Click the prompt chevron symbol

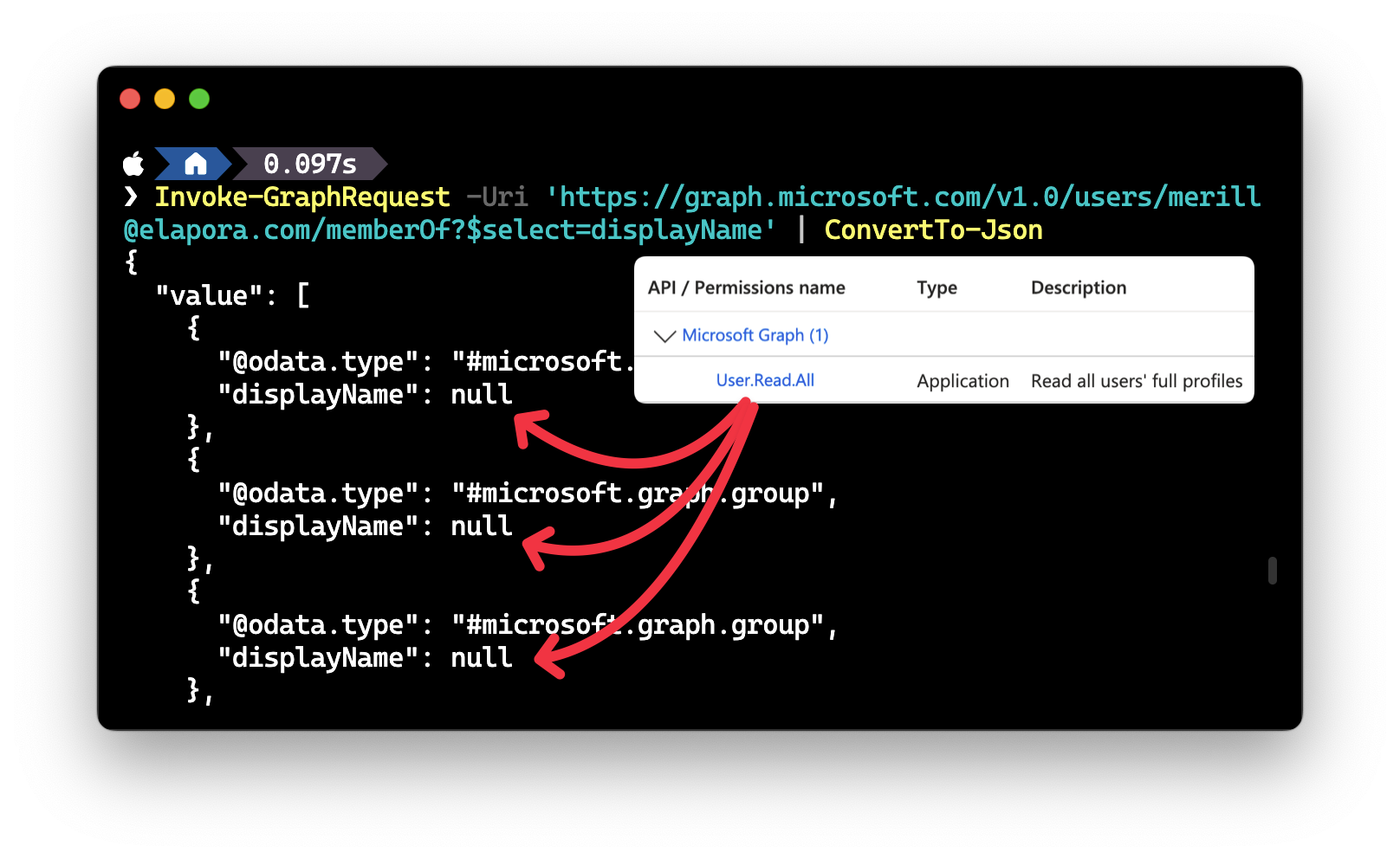pyautogui.click(x=131, y=197)
